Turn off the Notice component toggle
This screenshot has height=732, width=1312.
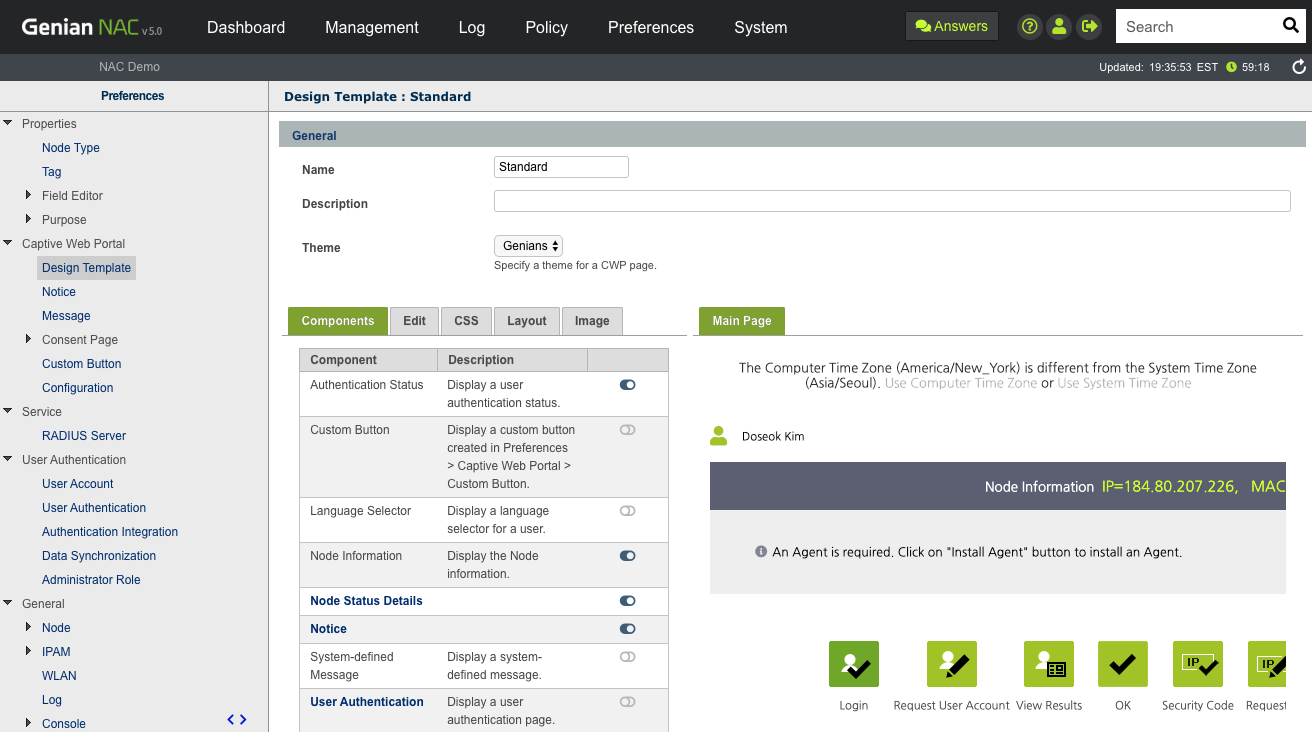(627, 629)
